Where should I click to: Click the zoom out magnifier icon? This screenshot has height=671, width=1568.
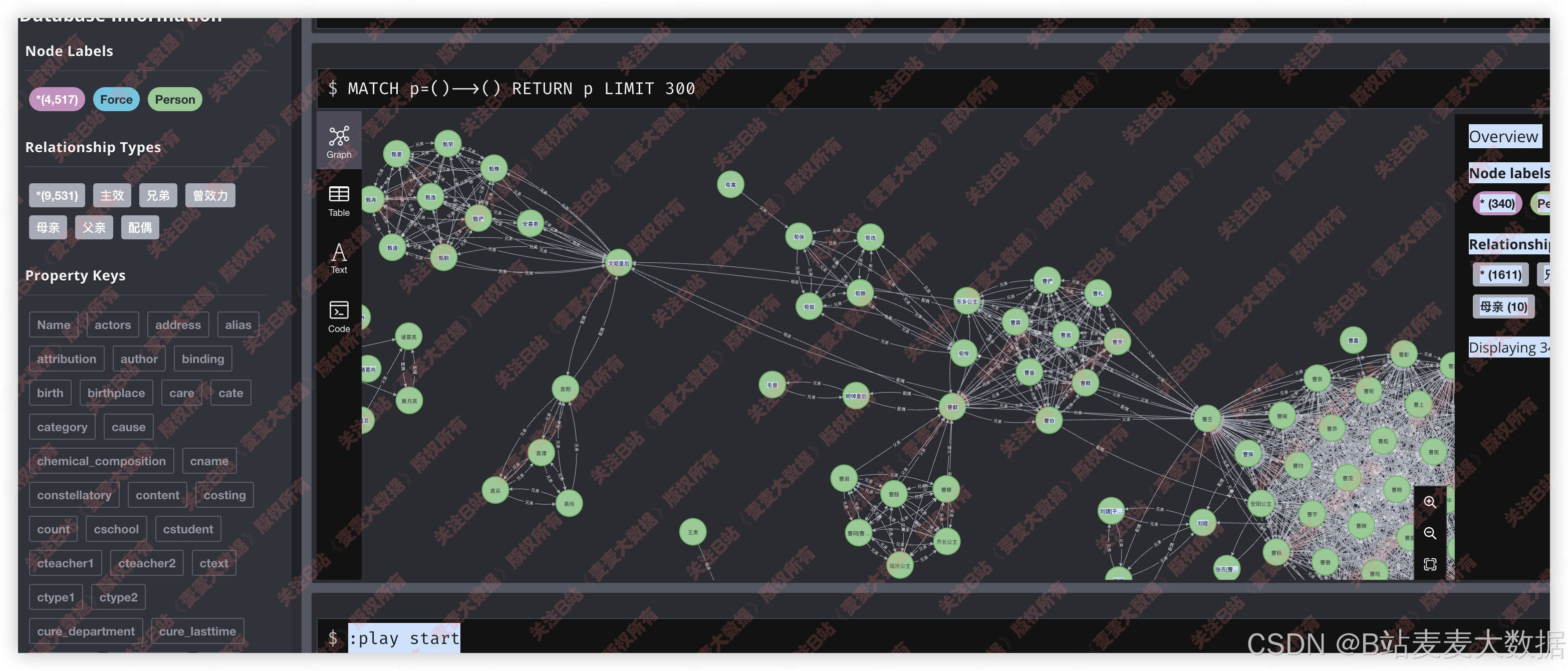(1429, 533)
